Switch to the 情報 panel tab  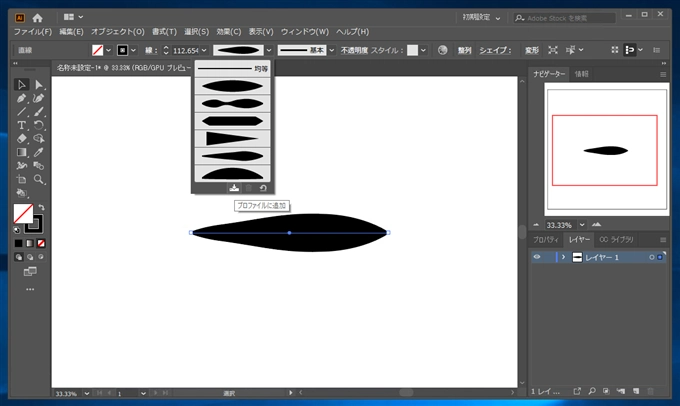point(582,74)
